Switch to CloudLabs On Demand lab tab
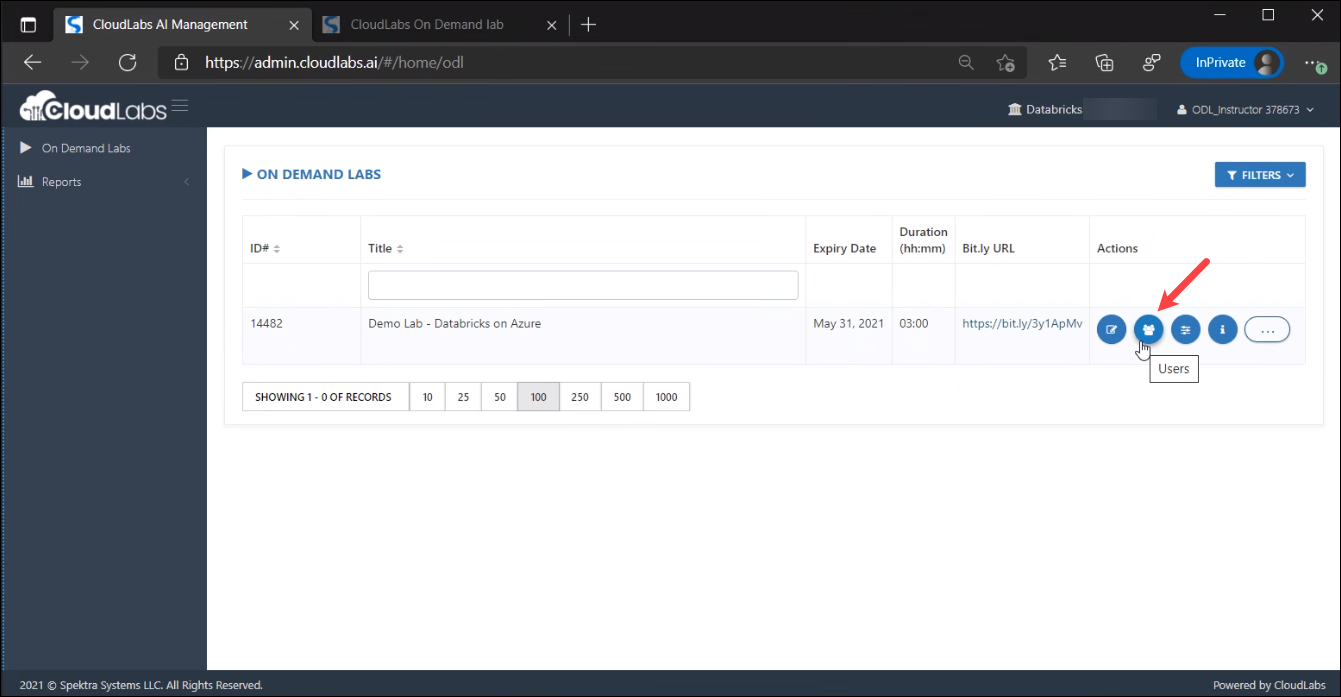This screenshot has width=1341, height=697. pyautogui.click(x=427, y=25)
